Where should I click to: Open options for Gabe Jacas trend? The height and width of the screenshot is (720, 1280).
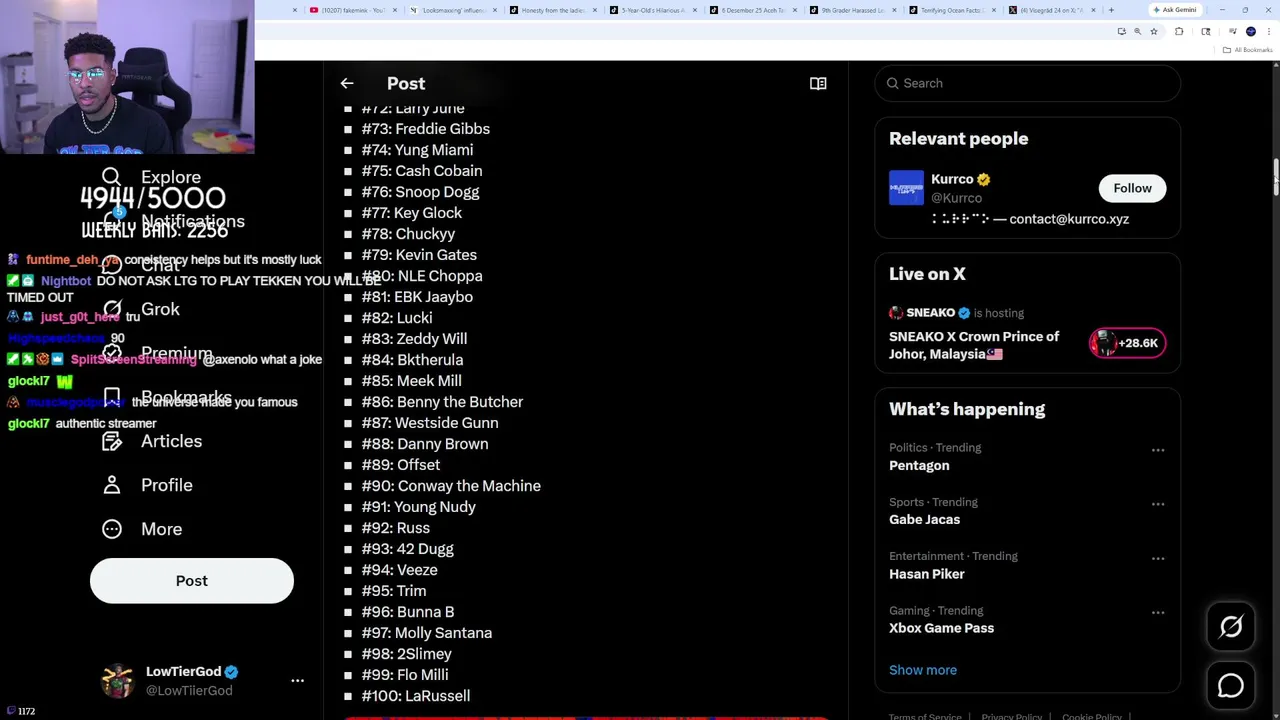[1158, 504]
